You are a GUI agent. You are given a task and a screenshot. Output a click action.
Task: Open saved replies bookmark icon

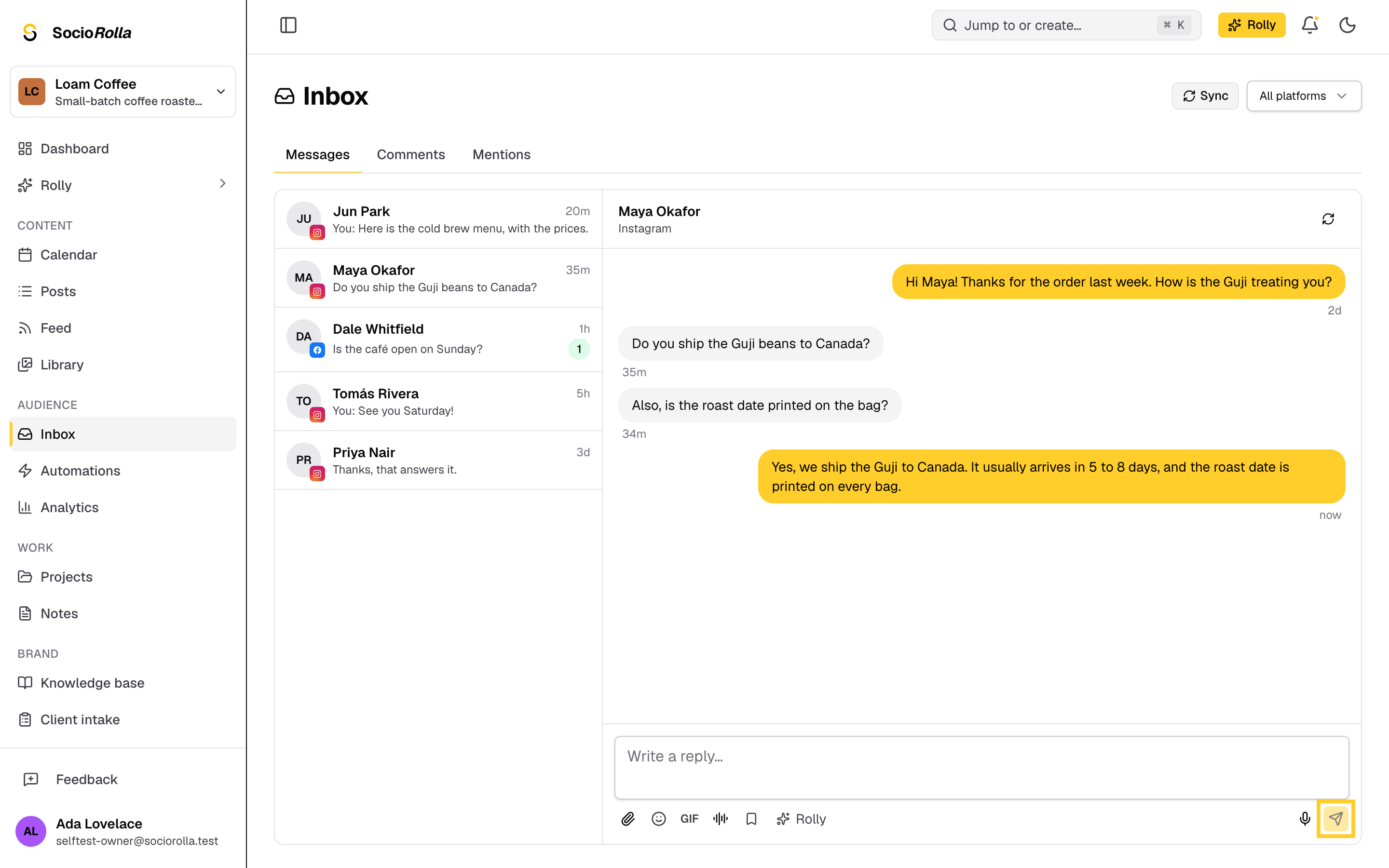click(x=751, y=819)
